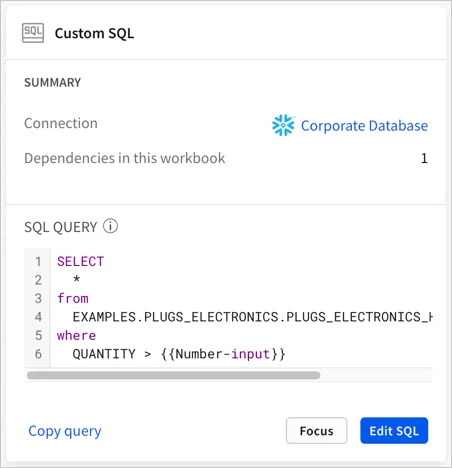Click Dependencies in this workbook label
Image resolution: width=452 pixels, height=468 pixels.
(125, 158)
